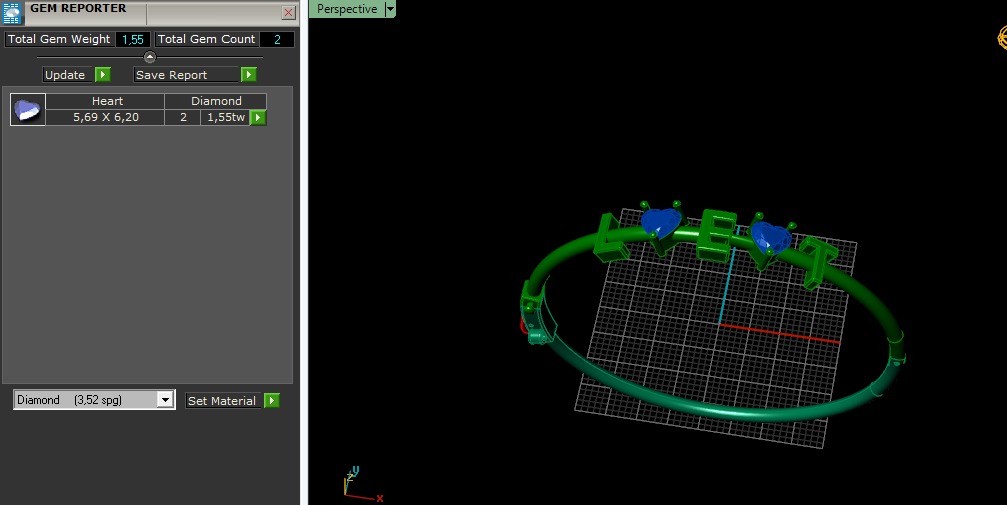Select the left blue heart gem in viewport
1007x505 pixels.
pos(661,224)
